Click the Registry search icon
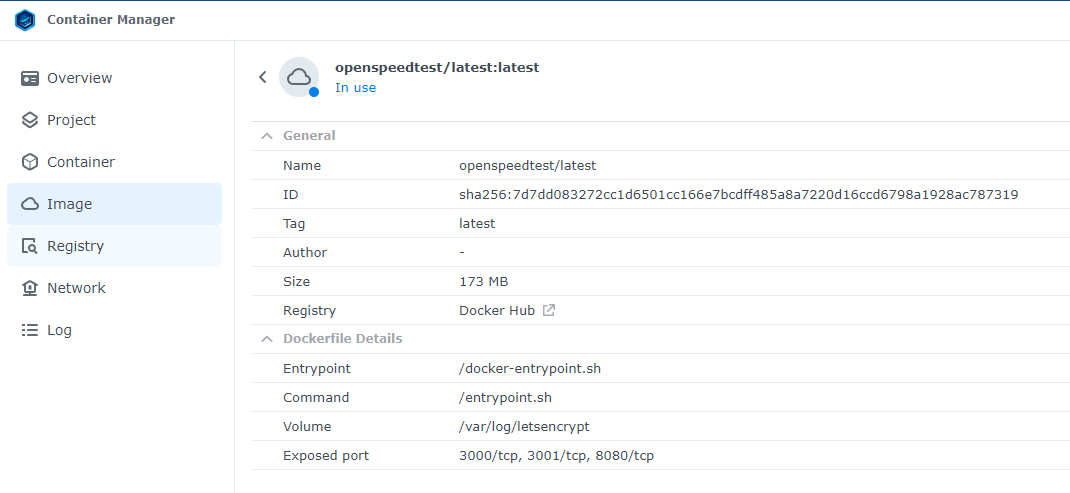 click(30, 246)
